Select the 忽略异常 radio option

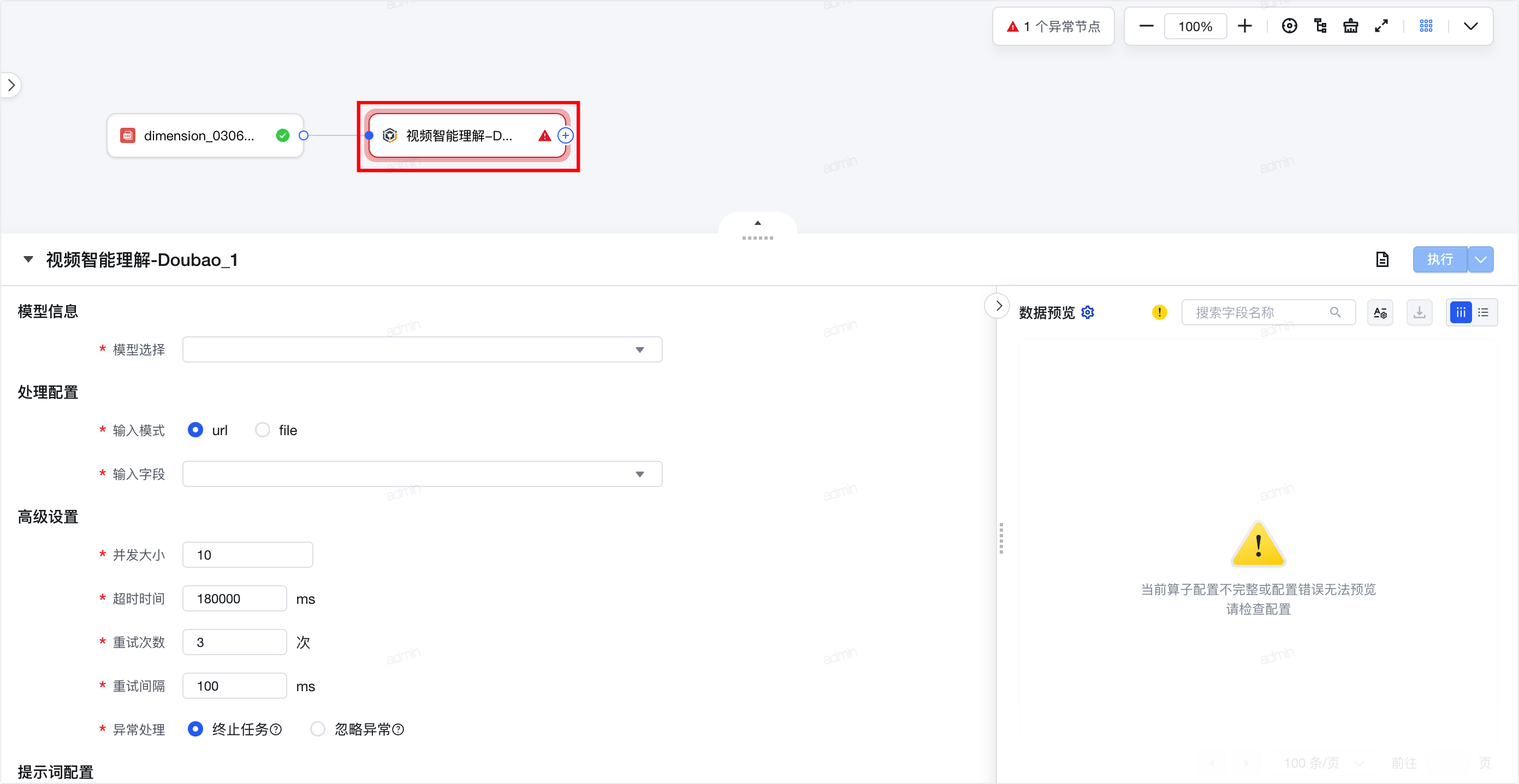[x=318, y=729]
